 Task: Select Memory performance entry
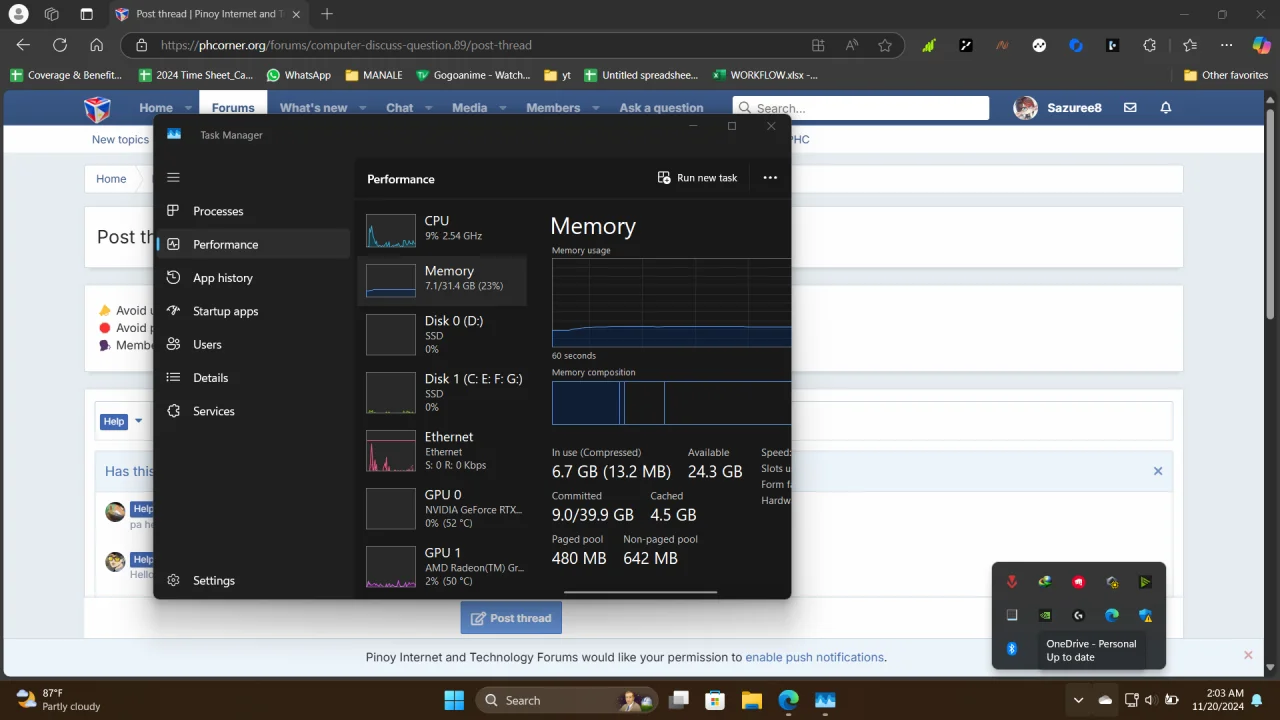coord(442,280)
